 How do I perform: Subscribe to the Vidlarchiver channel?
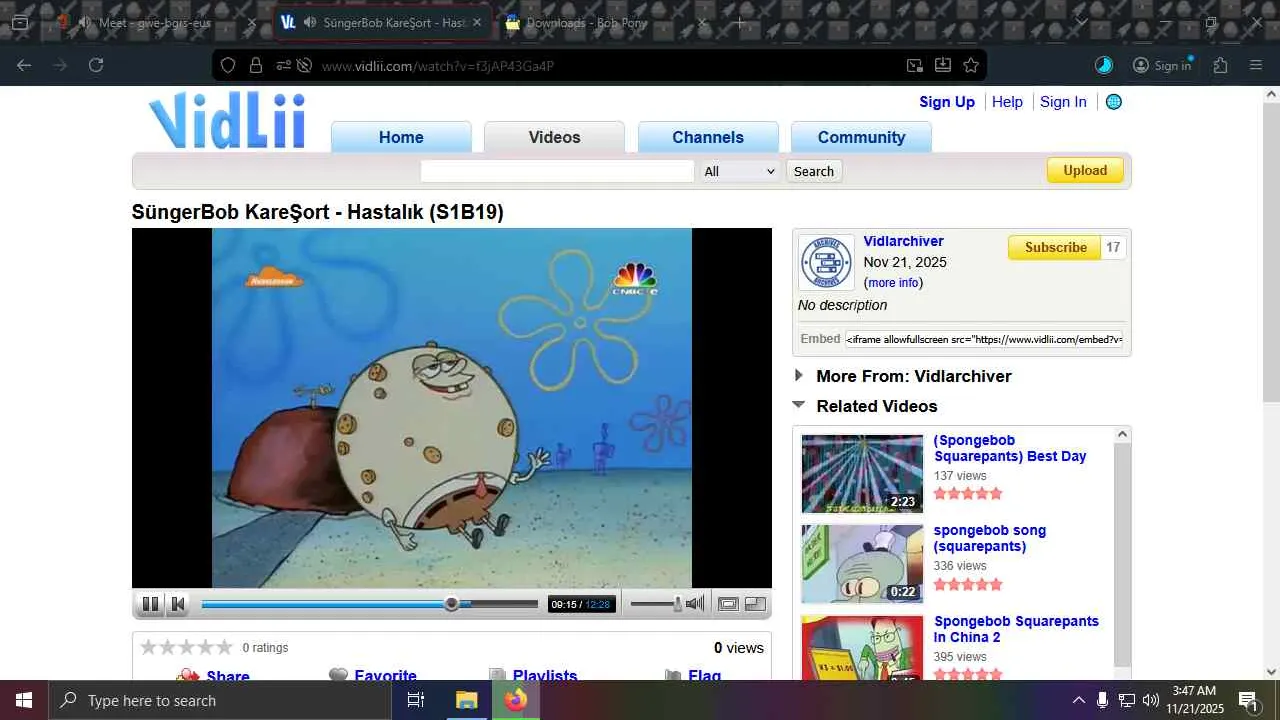point(1055,247)
